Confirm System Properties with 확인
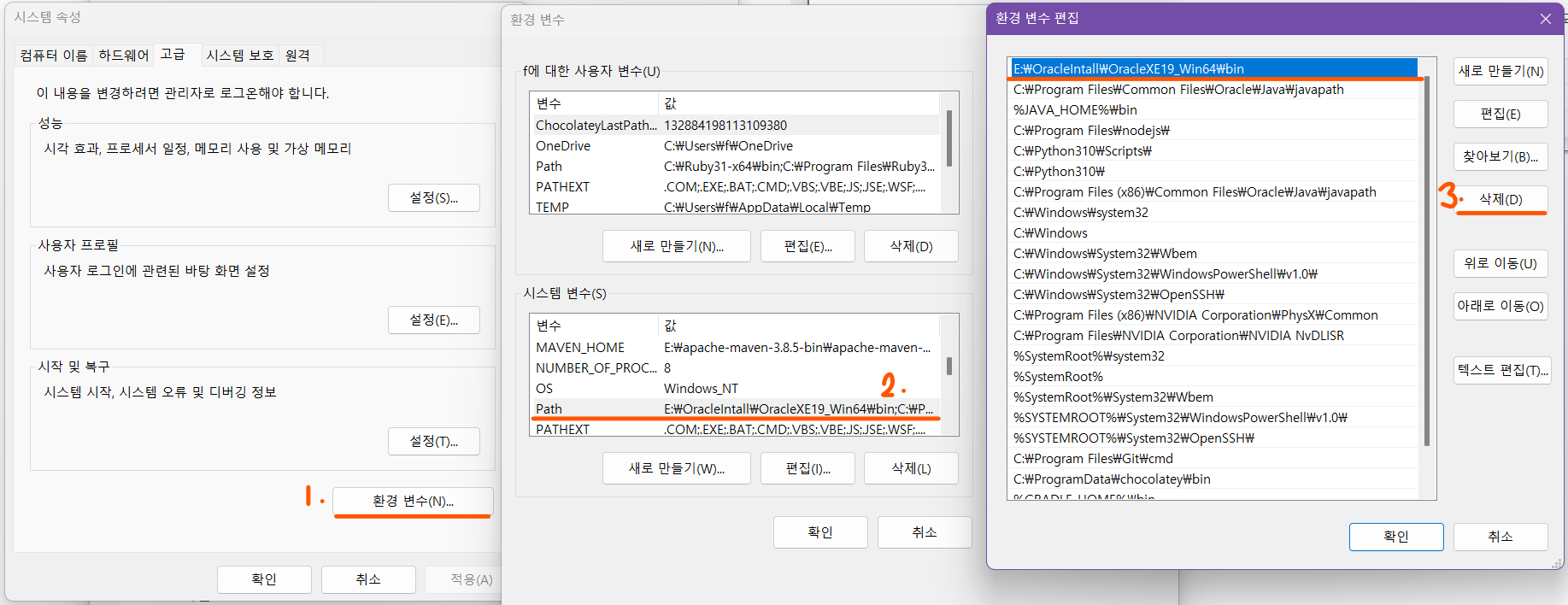1568x605 pixels. point(264,579)
